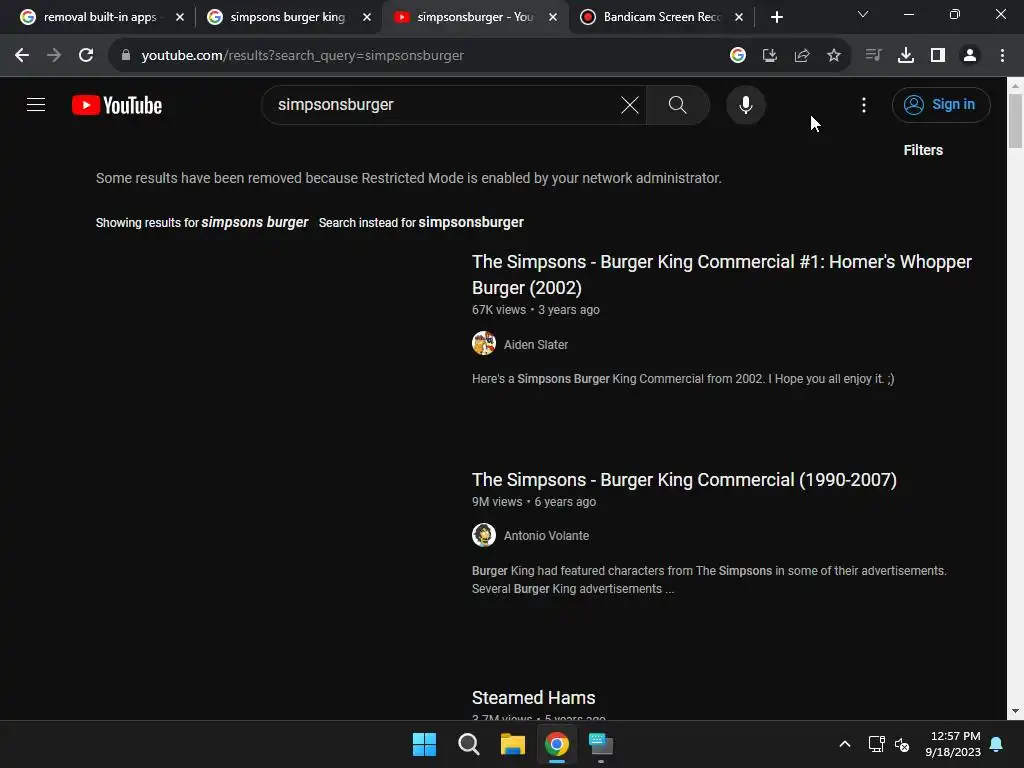1024x768 pixels.
Task: Expand the tab search dropdown
Action: [x=863, y=14]
